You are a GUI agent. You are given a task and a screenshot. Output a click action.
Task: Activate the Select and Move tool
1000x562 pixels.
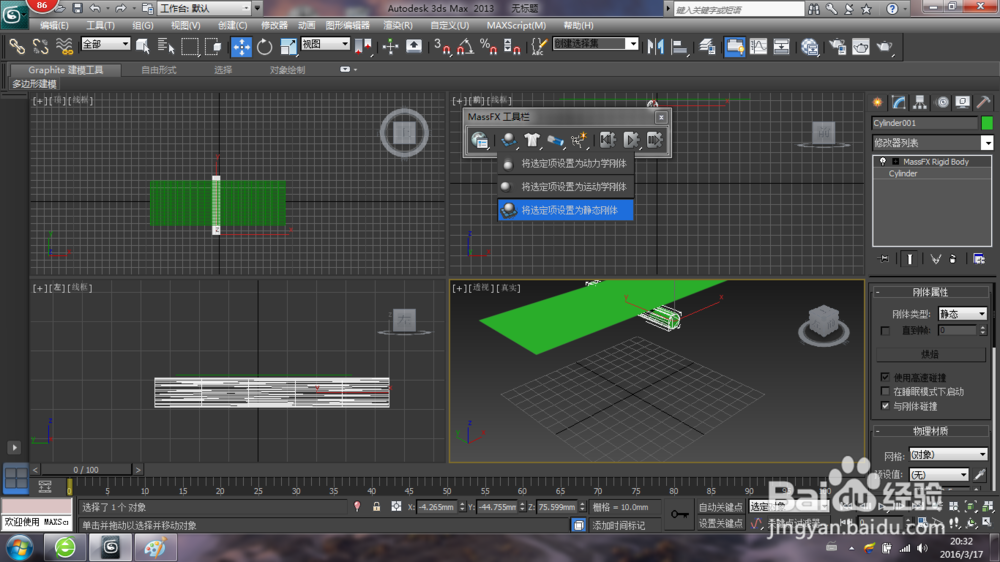coord(241,47)
